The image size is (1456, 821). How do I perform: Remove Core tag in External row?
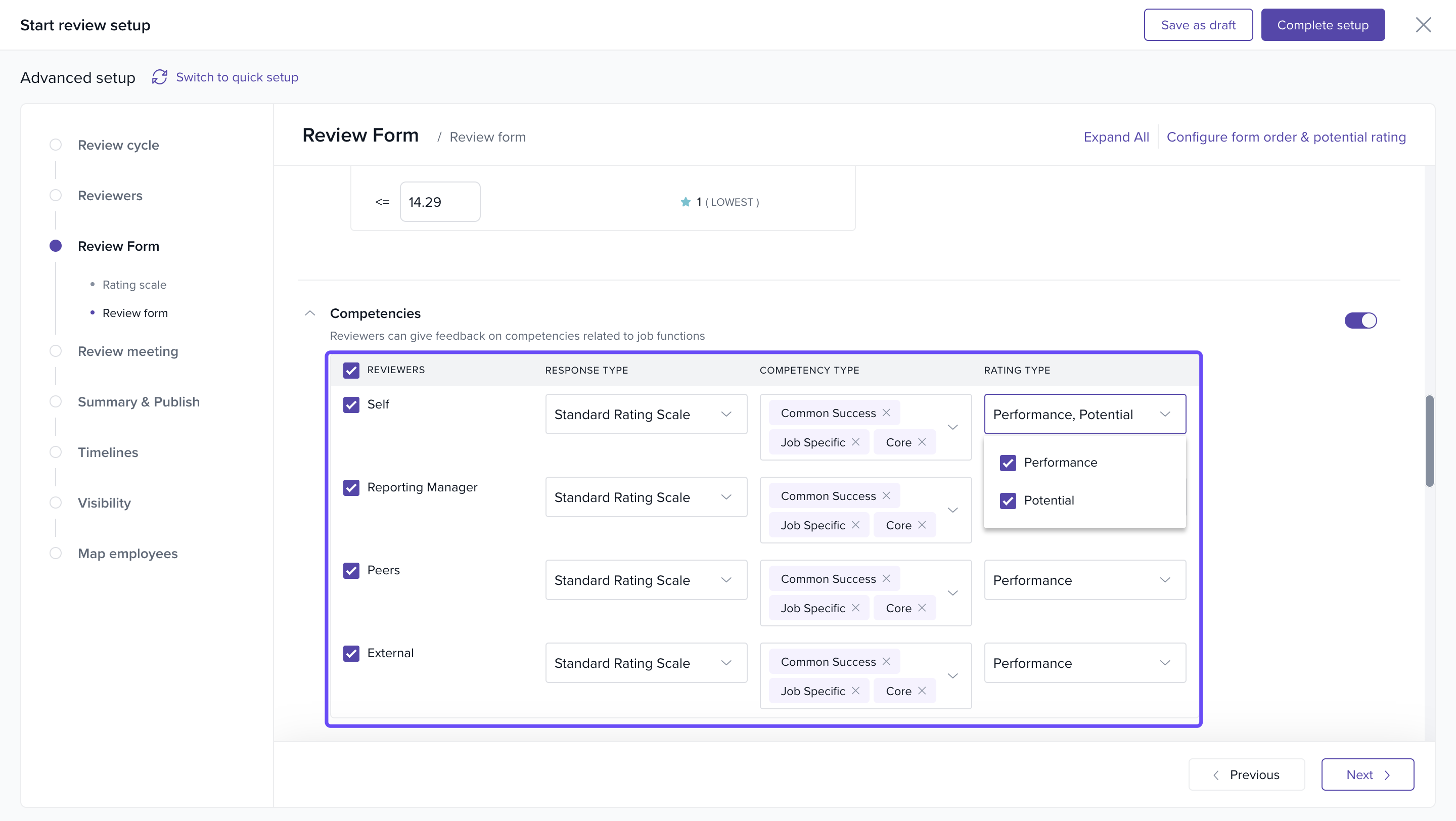pos(922,691)
